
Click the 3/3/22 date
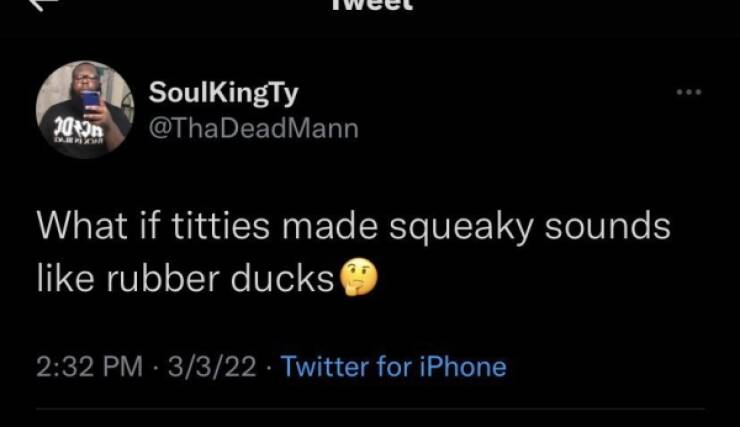pyautogui.click(x=213, y=367)
